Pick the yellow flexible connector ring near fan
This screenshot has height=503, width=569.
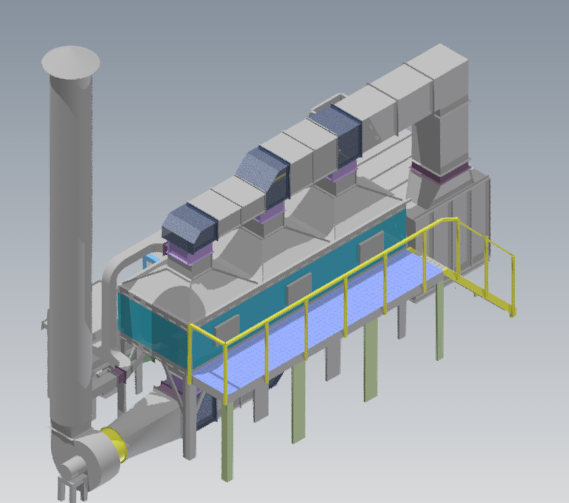click(x=115, y=445)
